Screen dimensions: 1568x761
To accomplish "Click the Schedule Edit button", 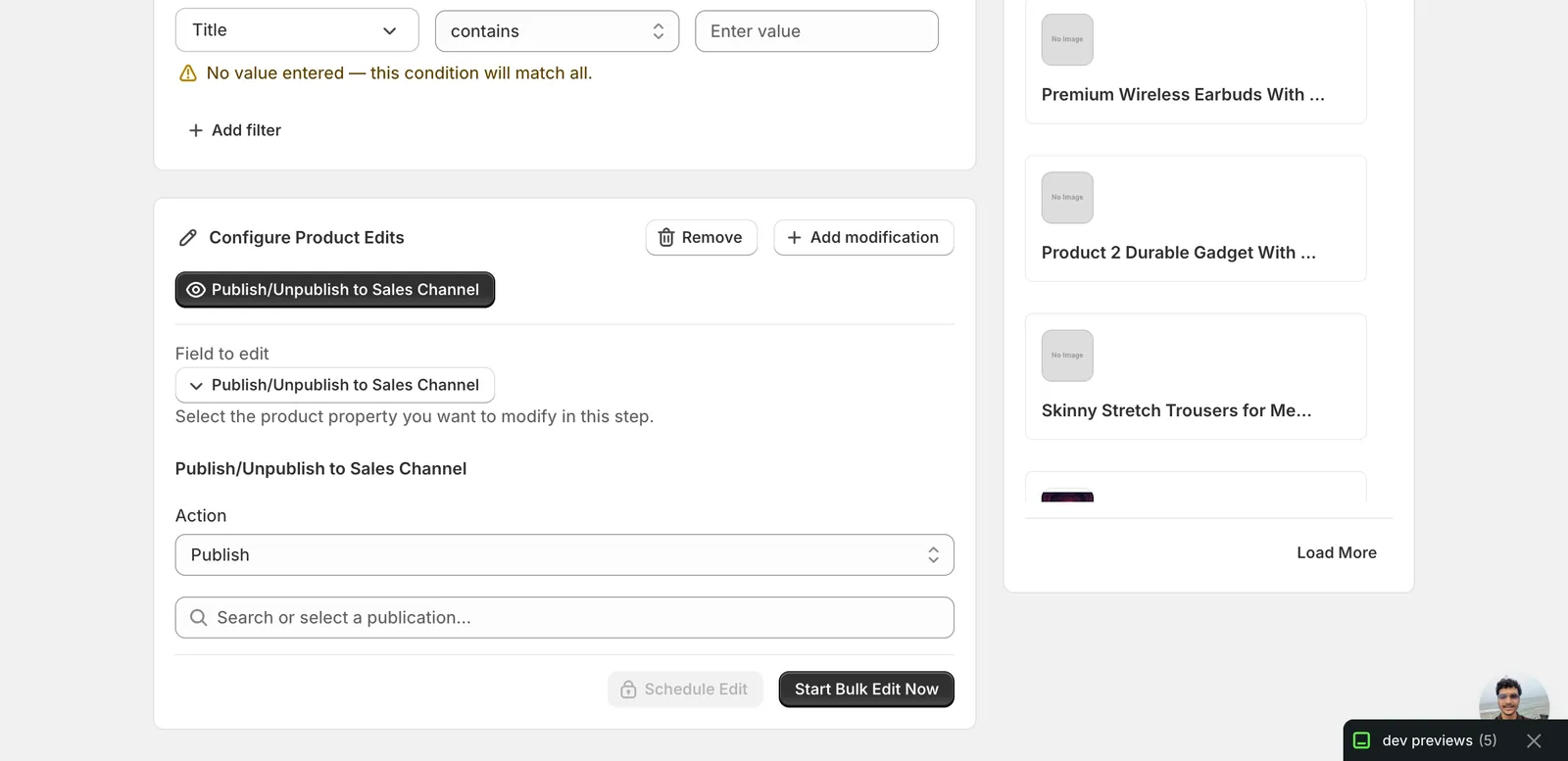I will pyautogui.click(x=685, y=690).
